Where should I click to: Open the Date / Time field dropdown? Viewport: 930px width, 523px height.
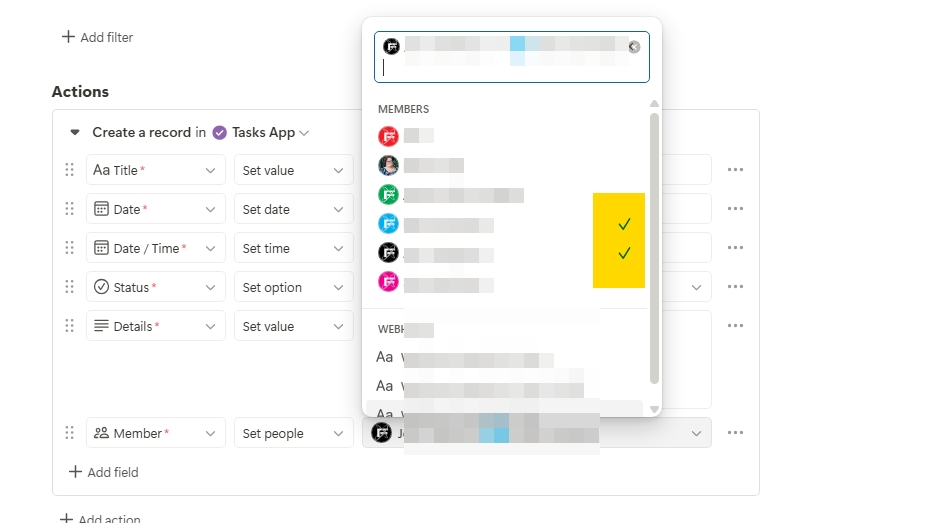155,248
